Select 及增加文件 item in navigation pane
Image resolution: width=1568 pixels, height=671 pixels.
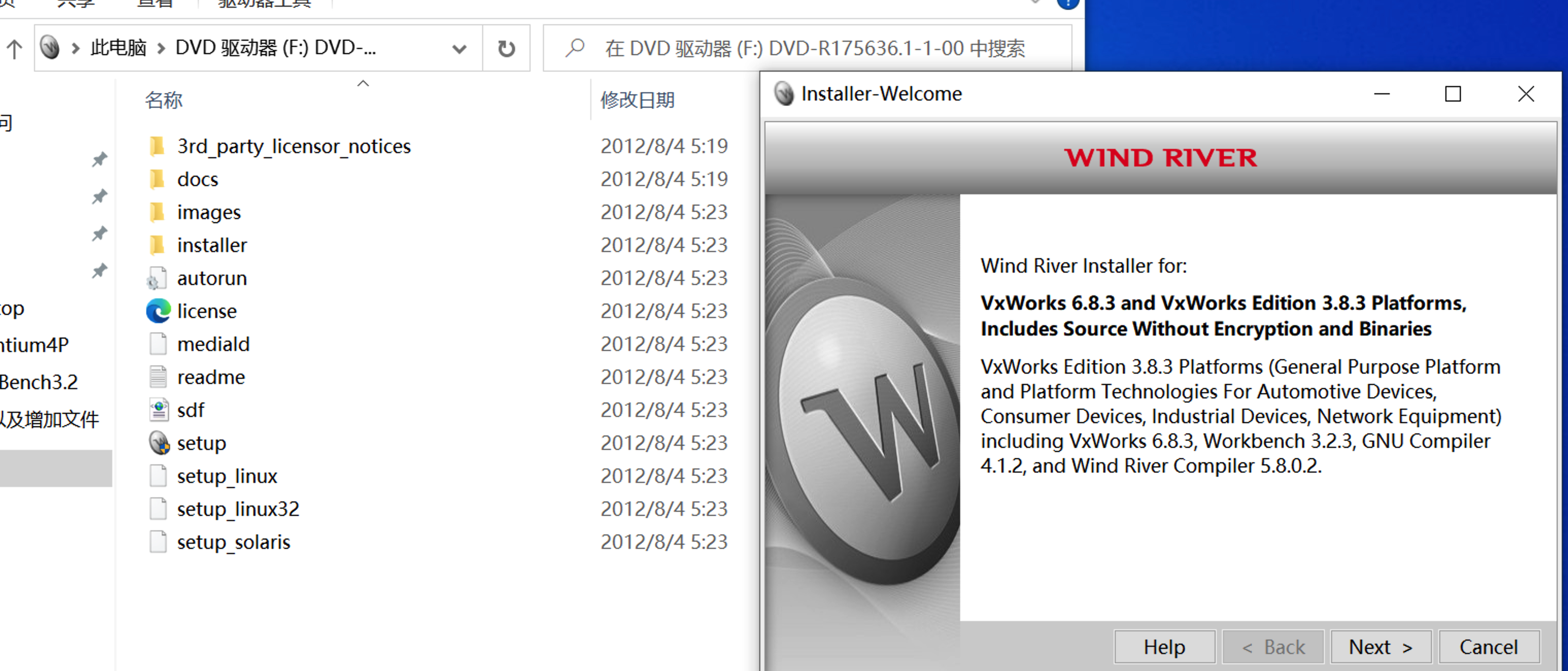pyautogui.click(x=49, y=420)
